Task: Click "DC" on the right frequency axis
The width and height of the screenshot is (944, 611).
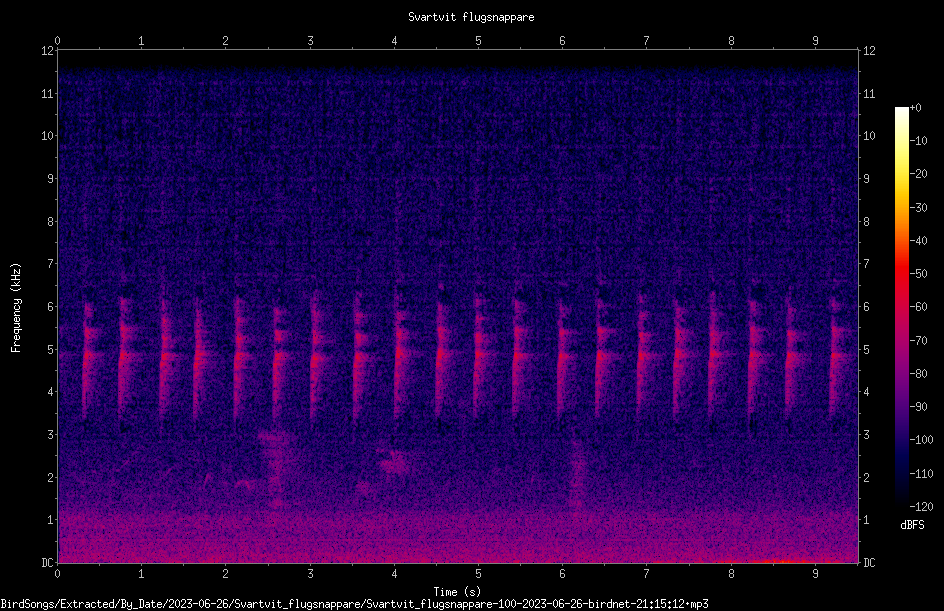Action: coord(869,563)
